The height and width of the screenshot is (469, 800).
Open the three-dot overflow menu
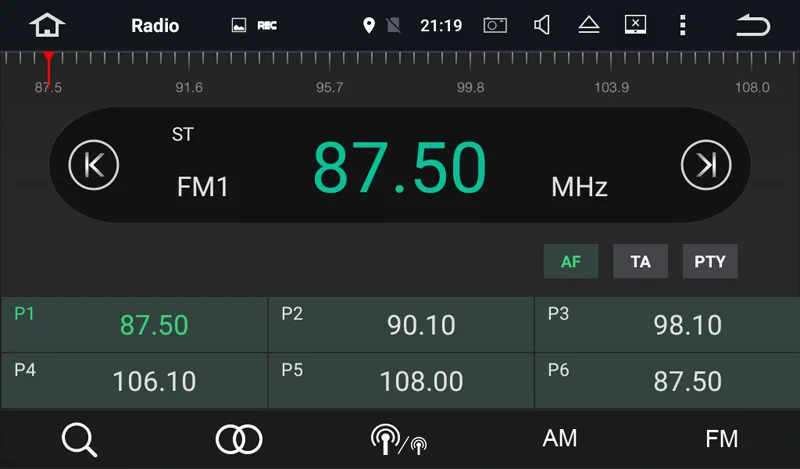tap(683, 24)
